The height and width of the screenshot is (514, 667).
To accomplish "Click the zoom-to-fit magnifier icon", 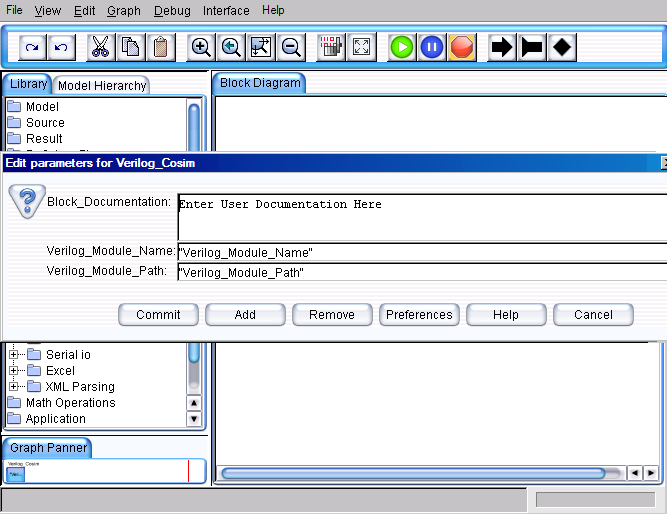I will (261, 47).
